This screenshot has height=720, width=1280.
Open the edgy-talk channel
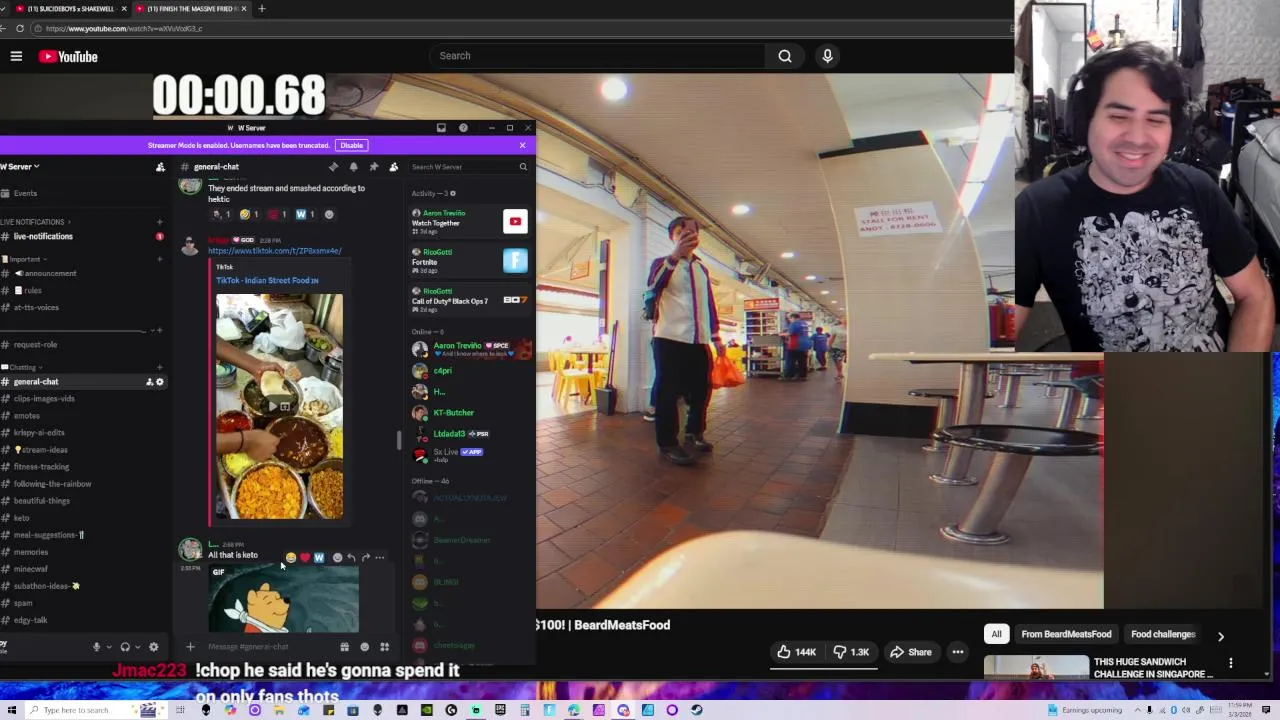(30, 620)
